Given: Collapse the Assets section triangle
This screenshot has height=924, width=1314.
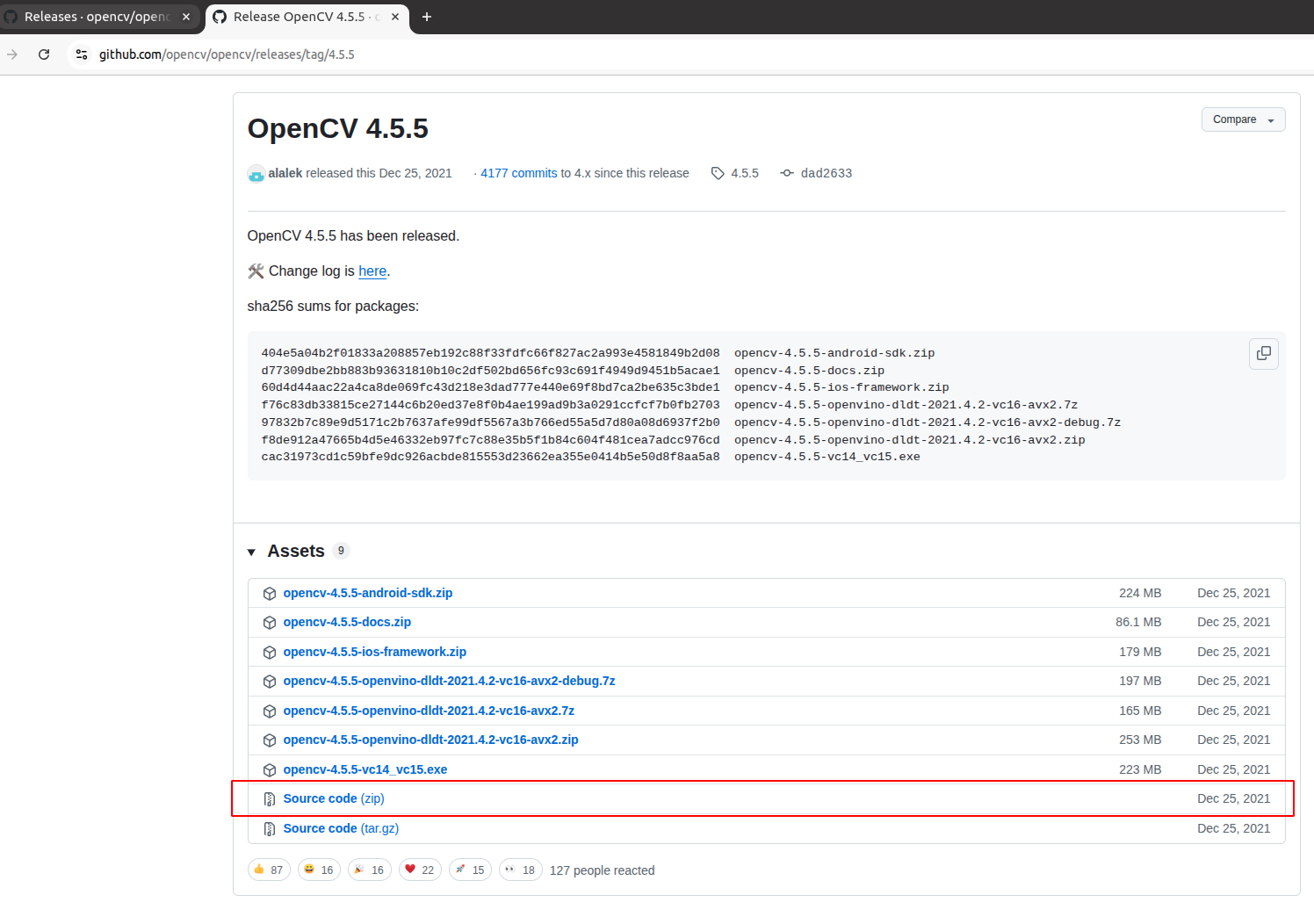Looking at the screenshot, I should [x=252, y=552].
